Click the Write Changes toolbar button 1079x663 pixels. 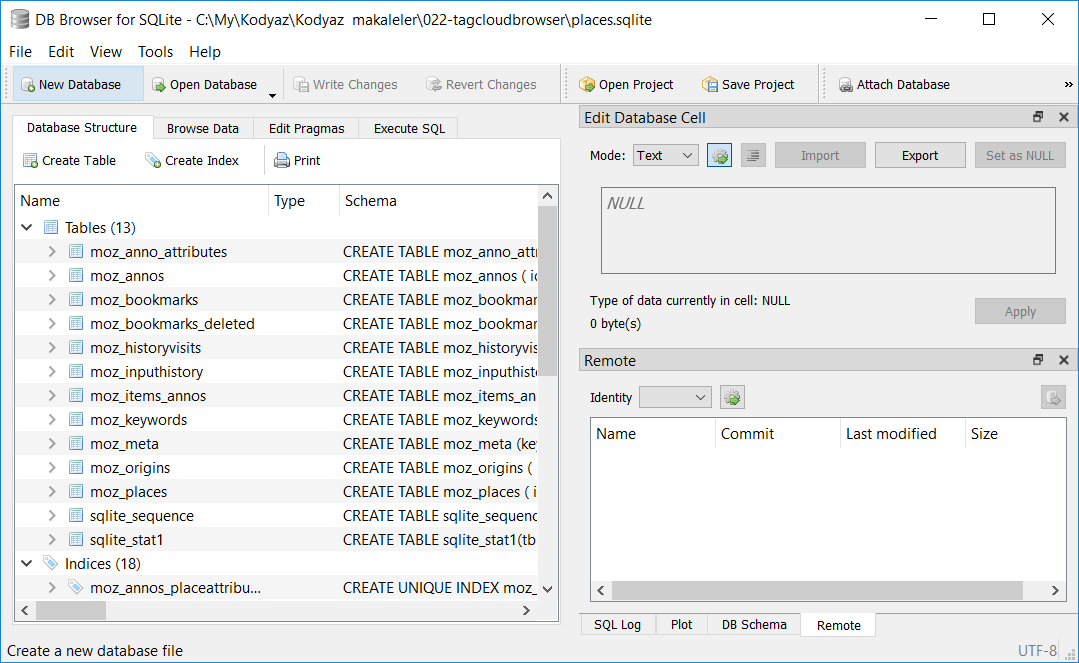pyautogui.click(x=345, y=85)
